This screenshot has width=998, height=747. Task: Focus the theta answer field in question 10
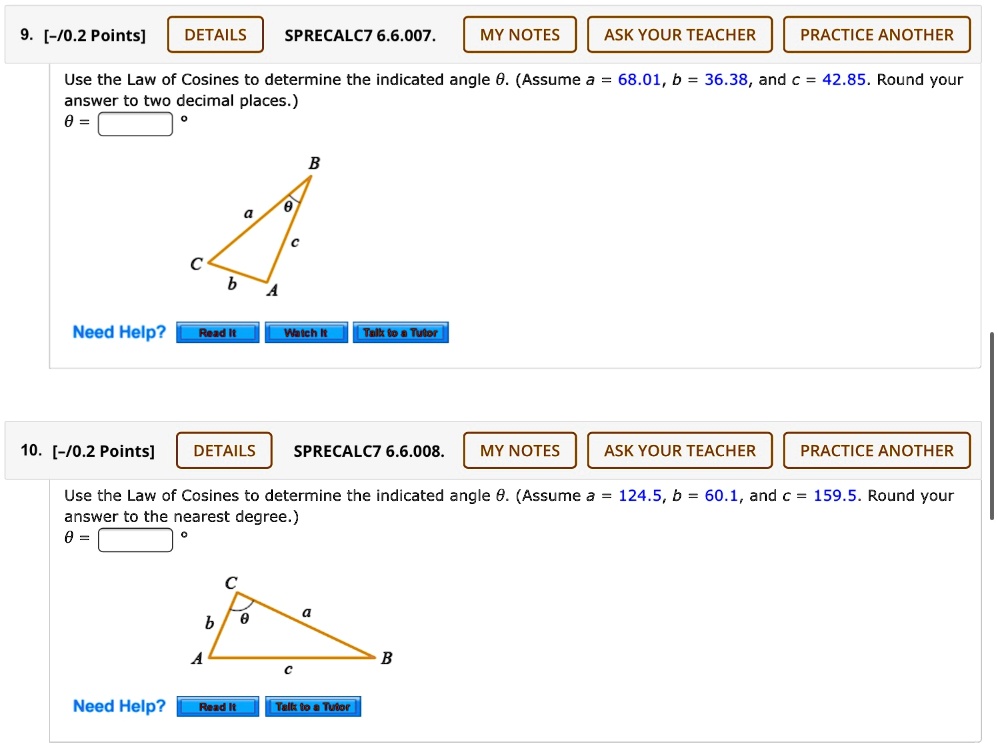[135, 540]
